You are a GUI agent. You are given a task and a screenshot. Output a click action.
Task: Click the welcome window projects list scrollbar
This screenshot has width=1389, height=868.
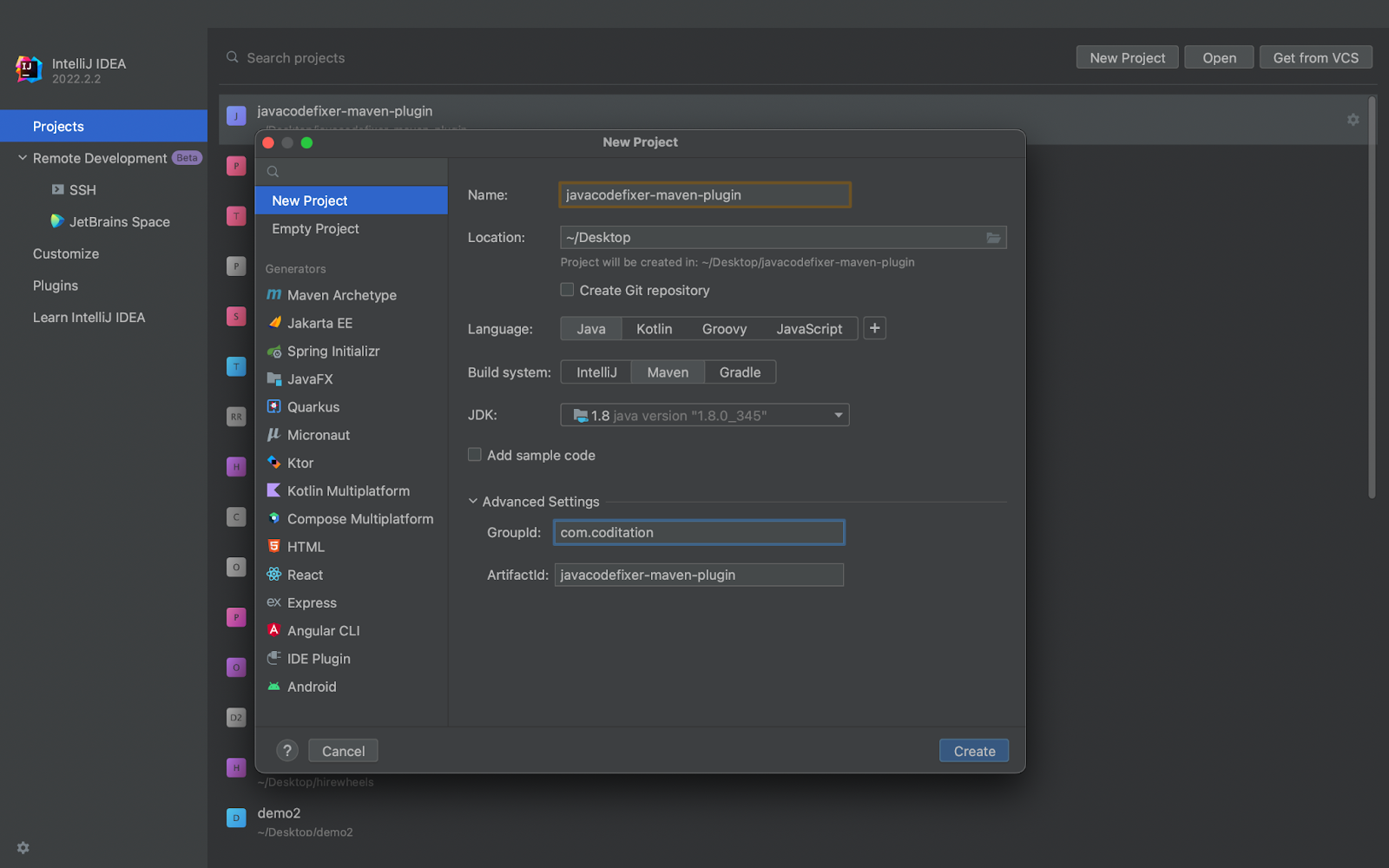pos(1372,297)
